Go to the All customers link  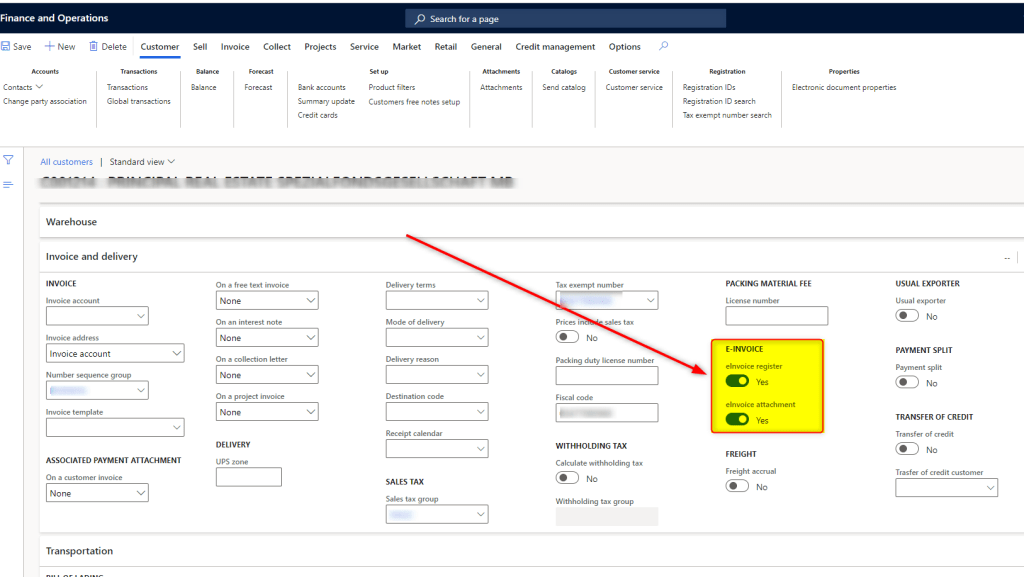pos(66,162)
